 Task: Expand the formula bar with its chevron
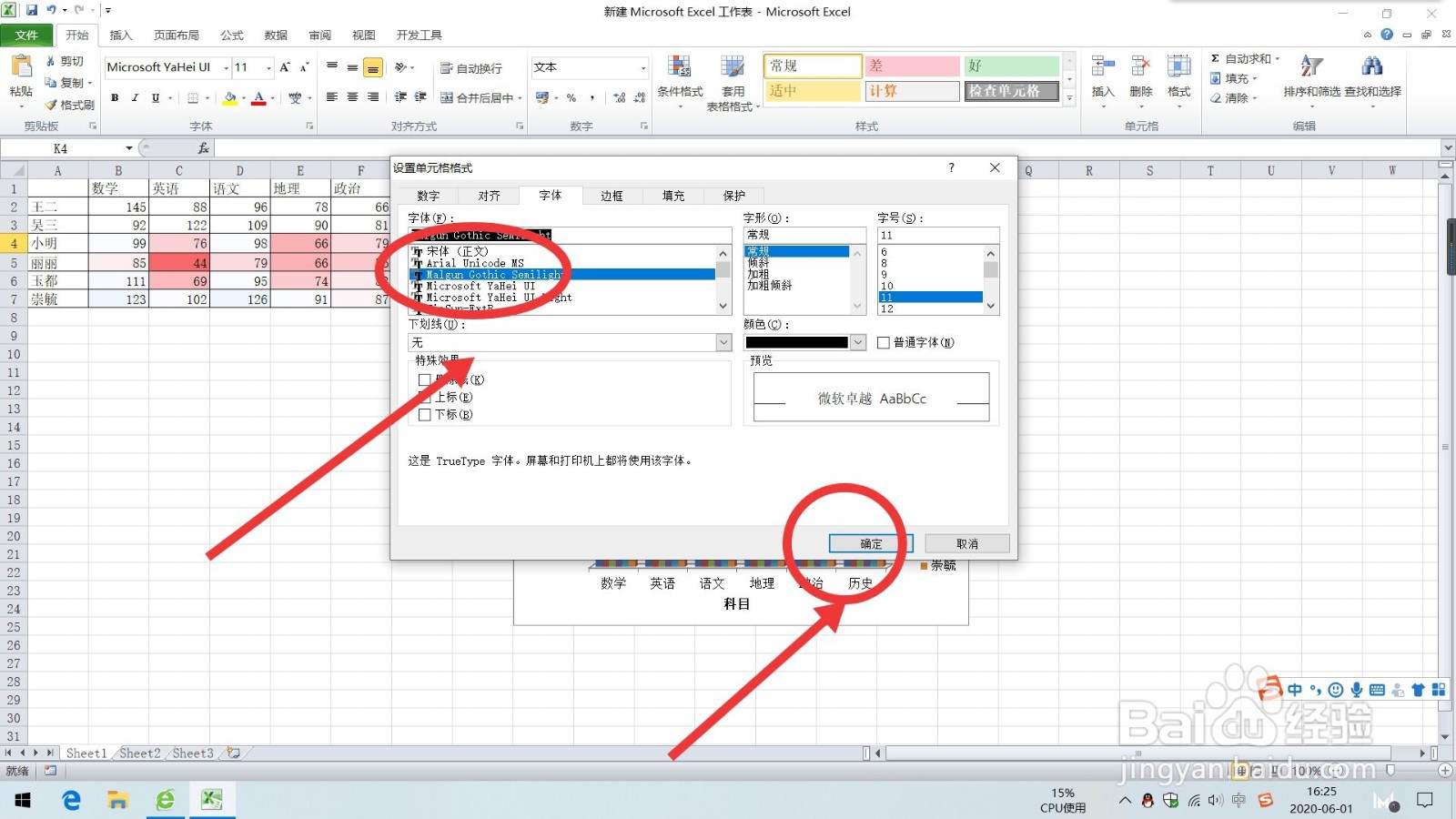tap(1447, 147)
